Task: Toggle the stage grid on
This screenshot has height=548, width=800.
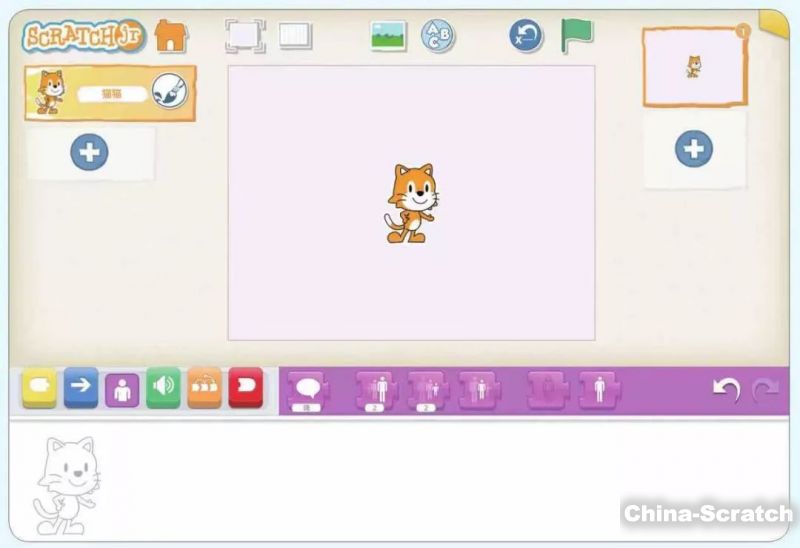Action: coord(295,36)
